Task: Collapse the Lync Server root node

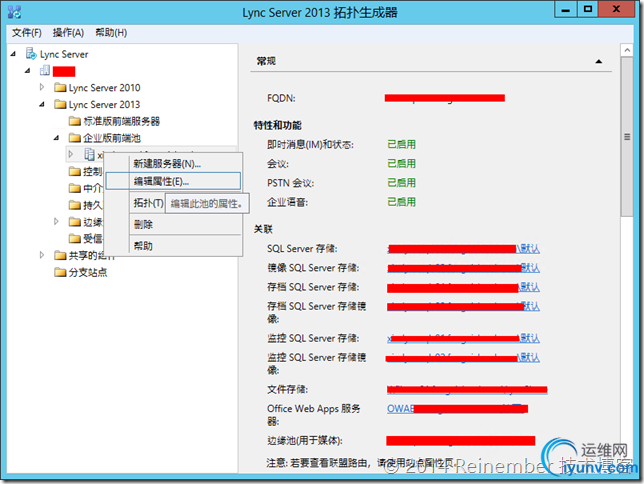Action: tap(13, 54)
